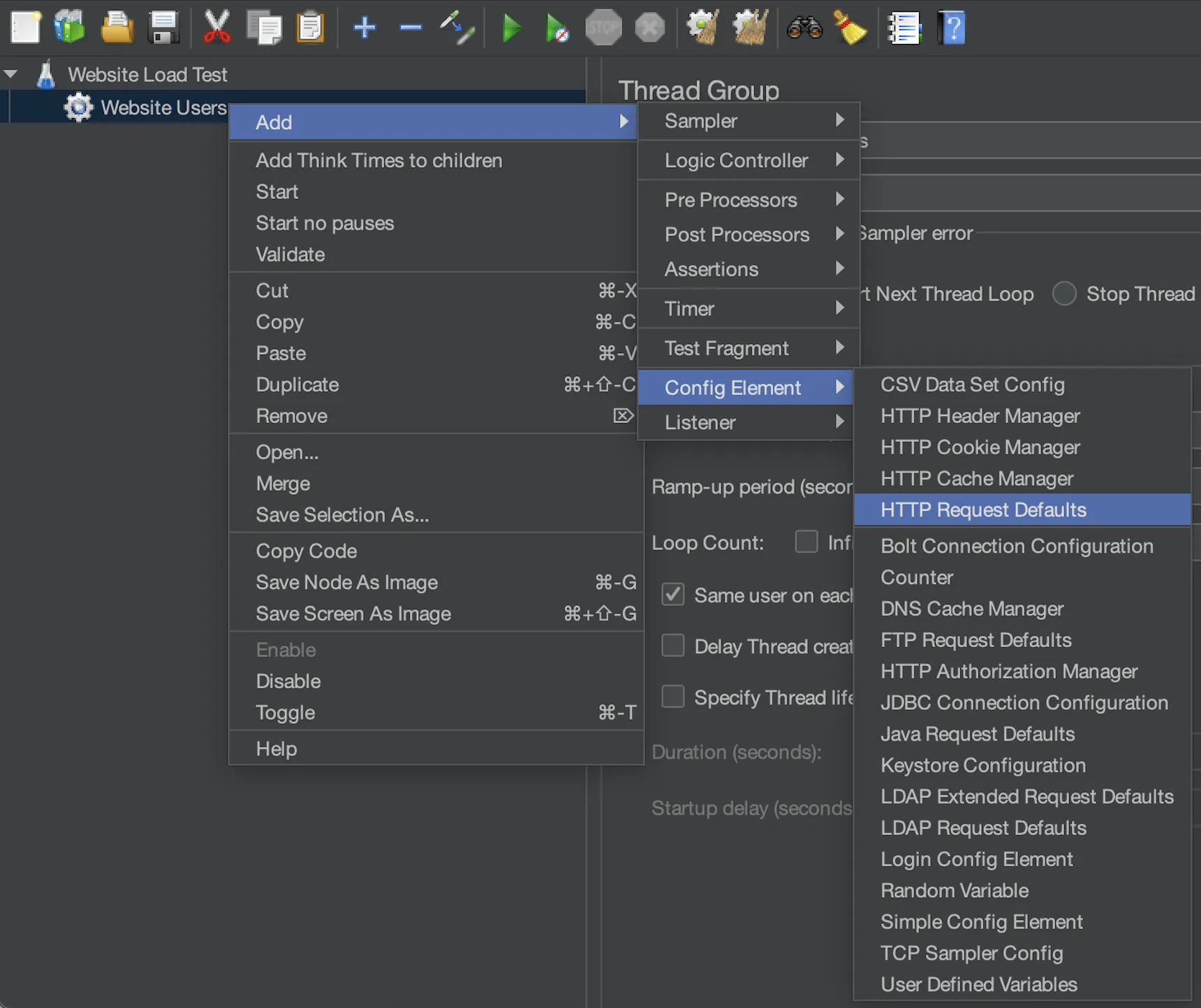
Task: Uncheck Same user on each iteration
Action: tap(673, 595)
